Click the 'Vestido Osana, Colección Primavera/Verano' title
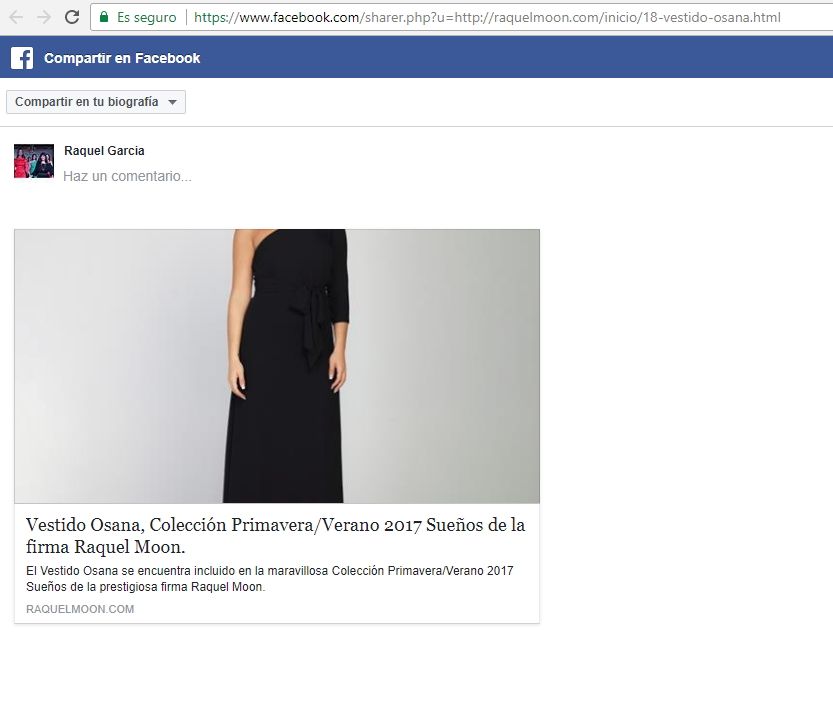Viewport: 833px width, 728px height. click(275, 536)
